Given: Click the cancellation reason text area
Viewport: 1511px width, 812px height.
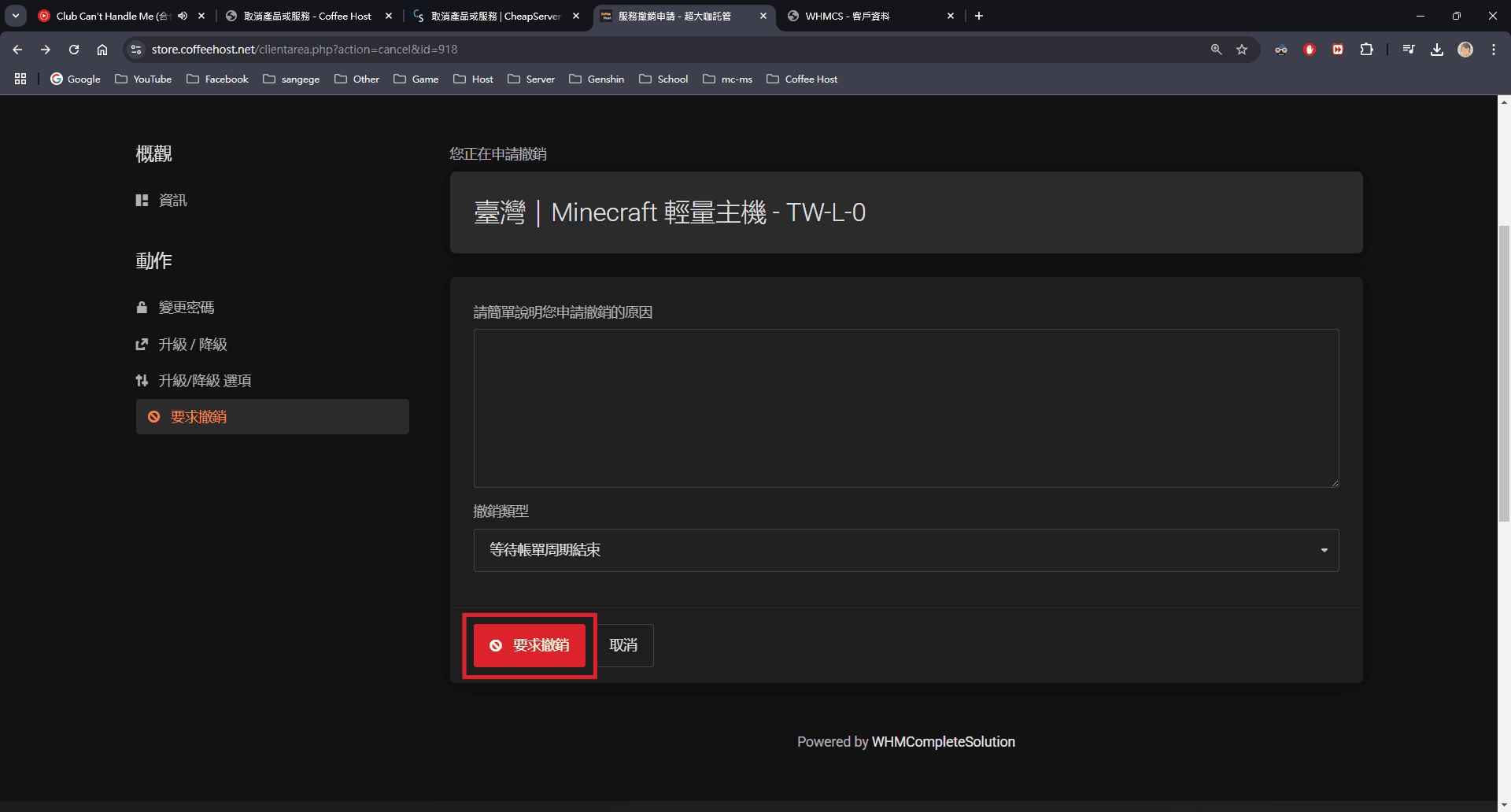Looking at the screenshot, I should point(906,408).
